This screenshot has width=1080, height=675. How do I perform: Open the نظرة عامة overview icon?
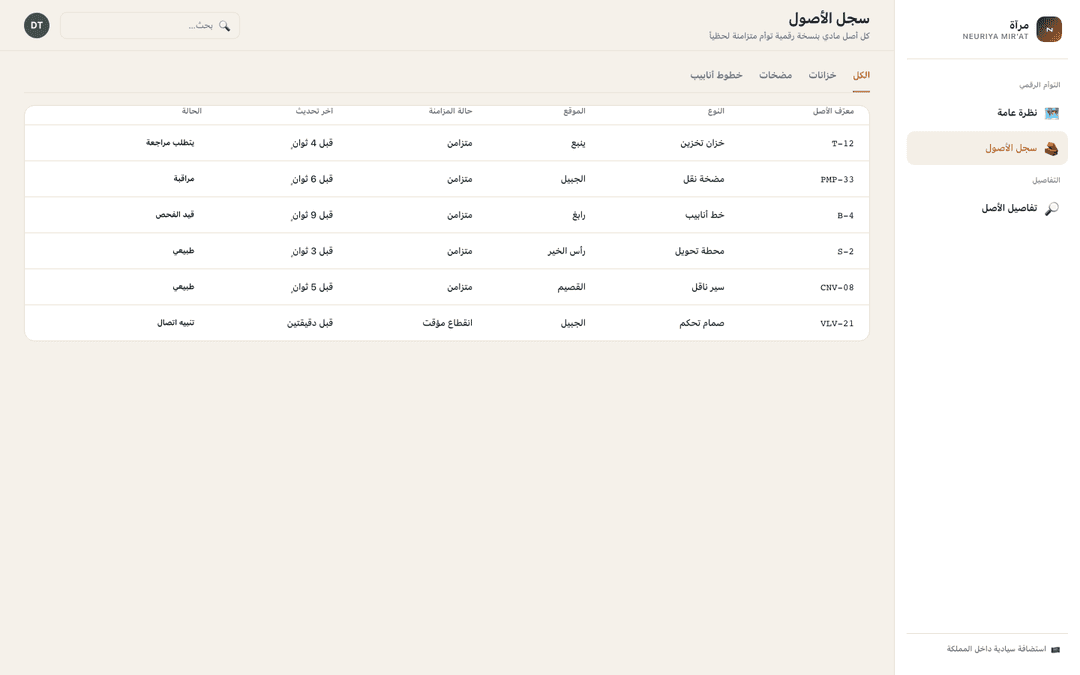[x=1051, y=113]
